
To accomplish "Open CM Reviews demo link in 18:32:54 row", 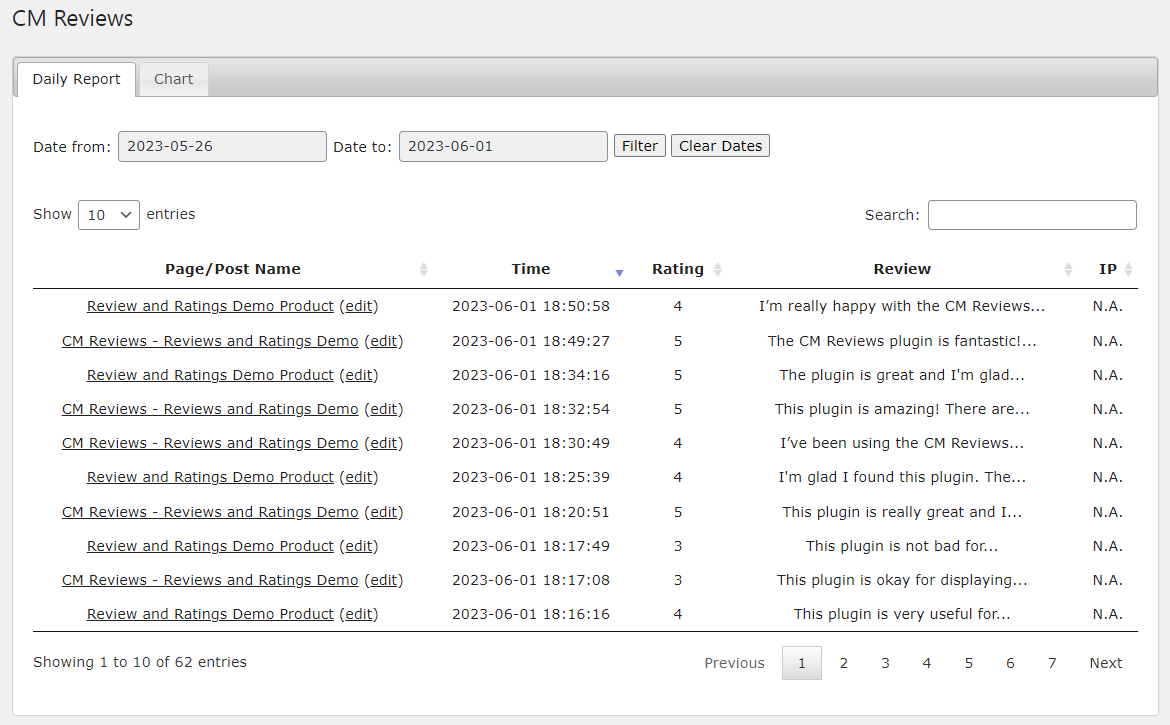I will [210, 409].
